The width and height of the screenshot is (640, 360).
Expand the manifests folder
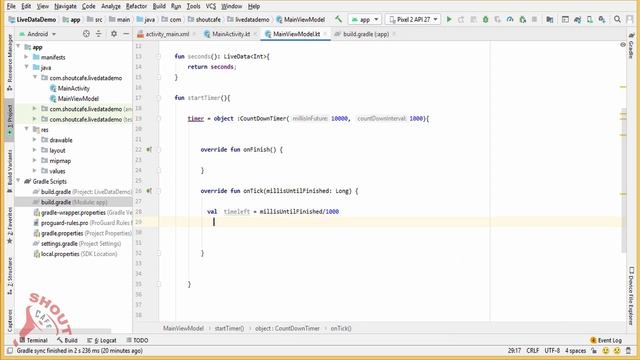point(27,57)
